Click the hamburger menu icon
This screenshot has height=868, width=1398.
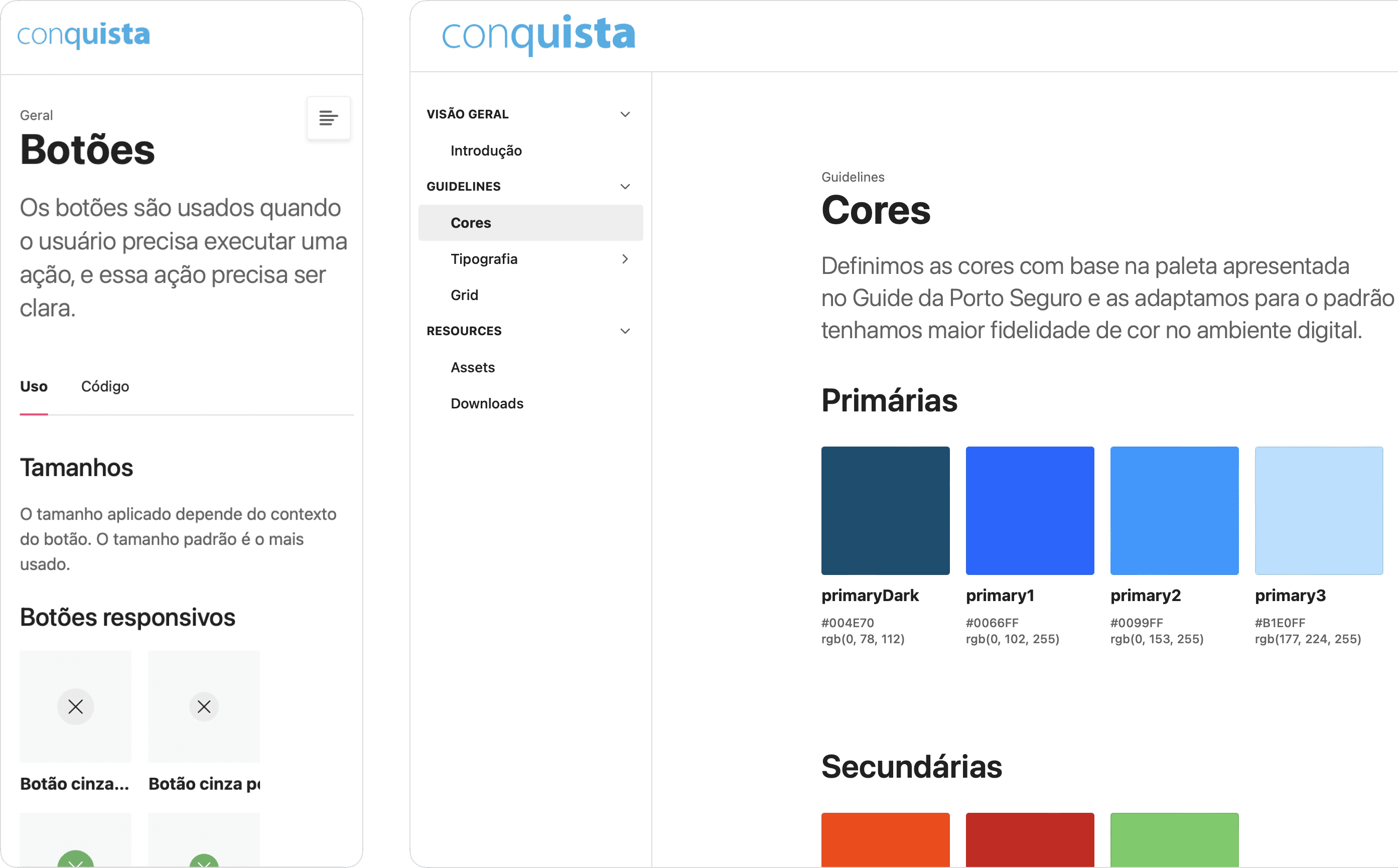pyautogui.click(x=328, y=117)
